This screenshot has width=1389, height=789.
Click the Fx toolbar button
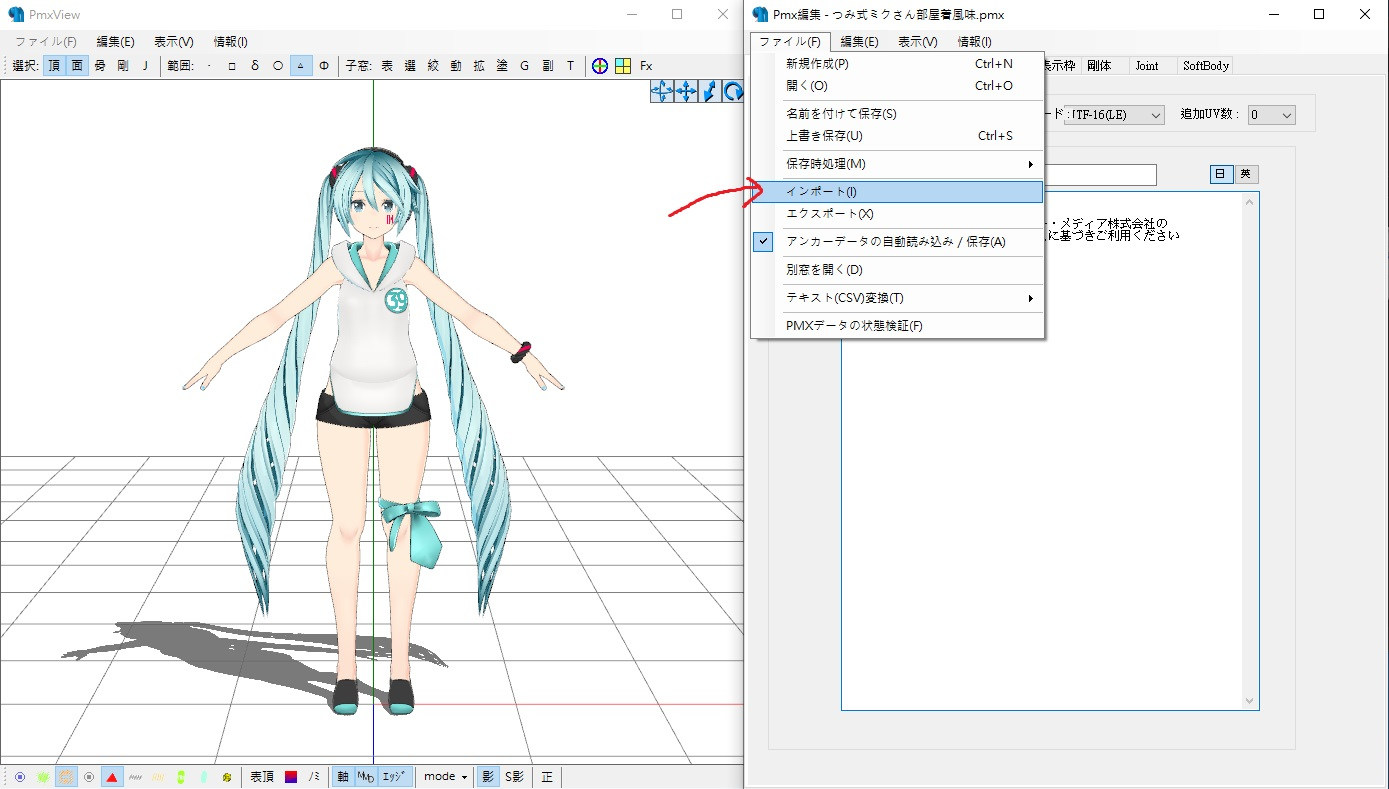tap(646, 66)
